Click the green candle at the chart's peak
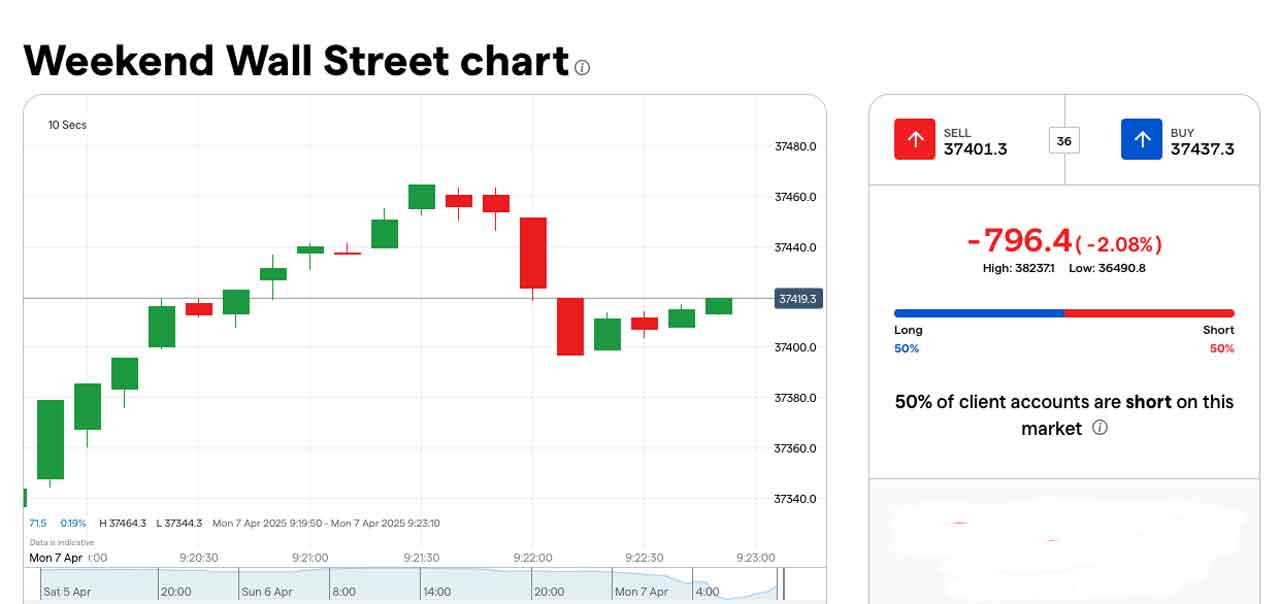The width and height of the screenshot is (1280, 604). (x=421, y=196)
